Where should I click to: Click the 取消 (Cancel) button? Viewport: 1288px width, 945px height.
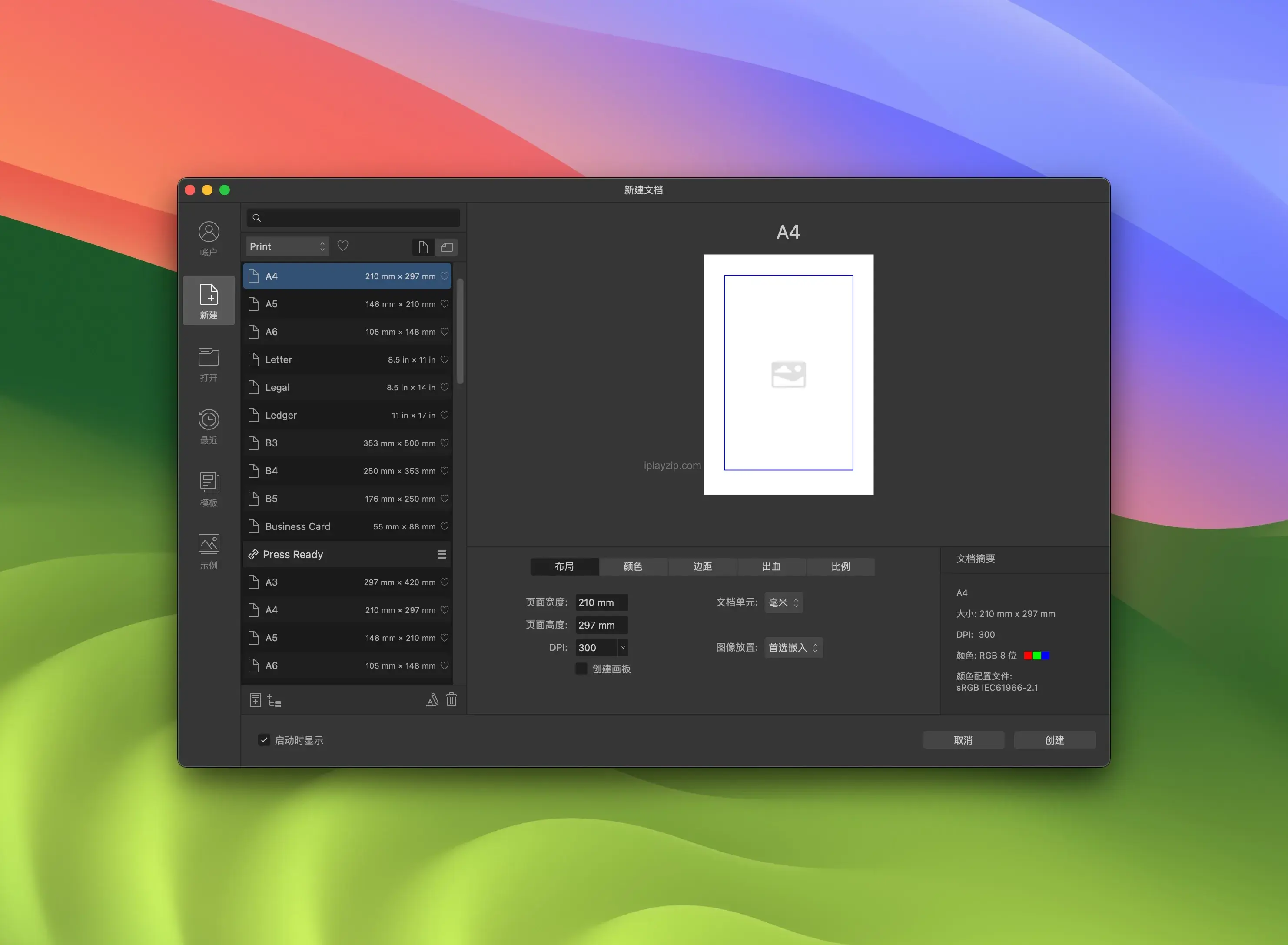click(x=961, y=740)
